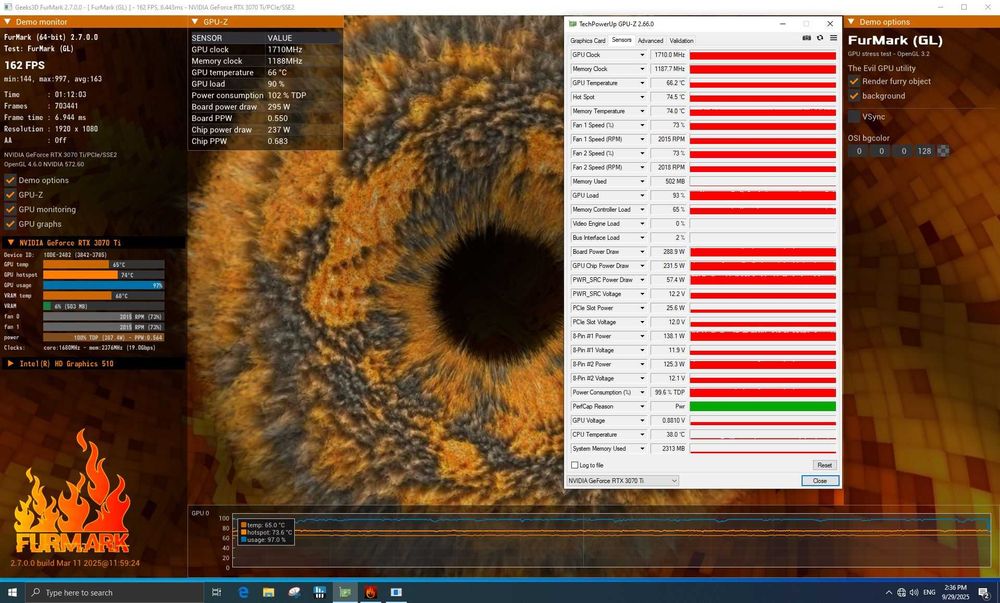This screenshot has width=1000, height=603.
Task: Open the notification center icon
Action: point(983,593)
